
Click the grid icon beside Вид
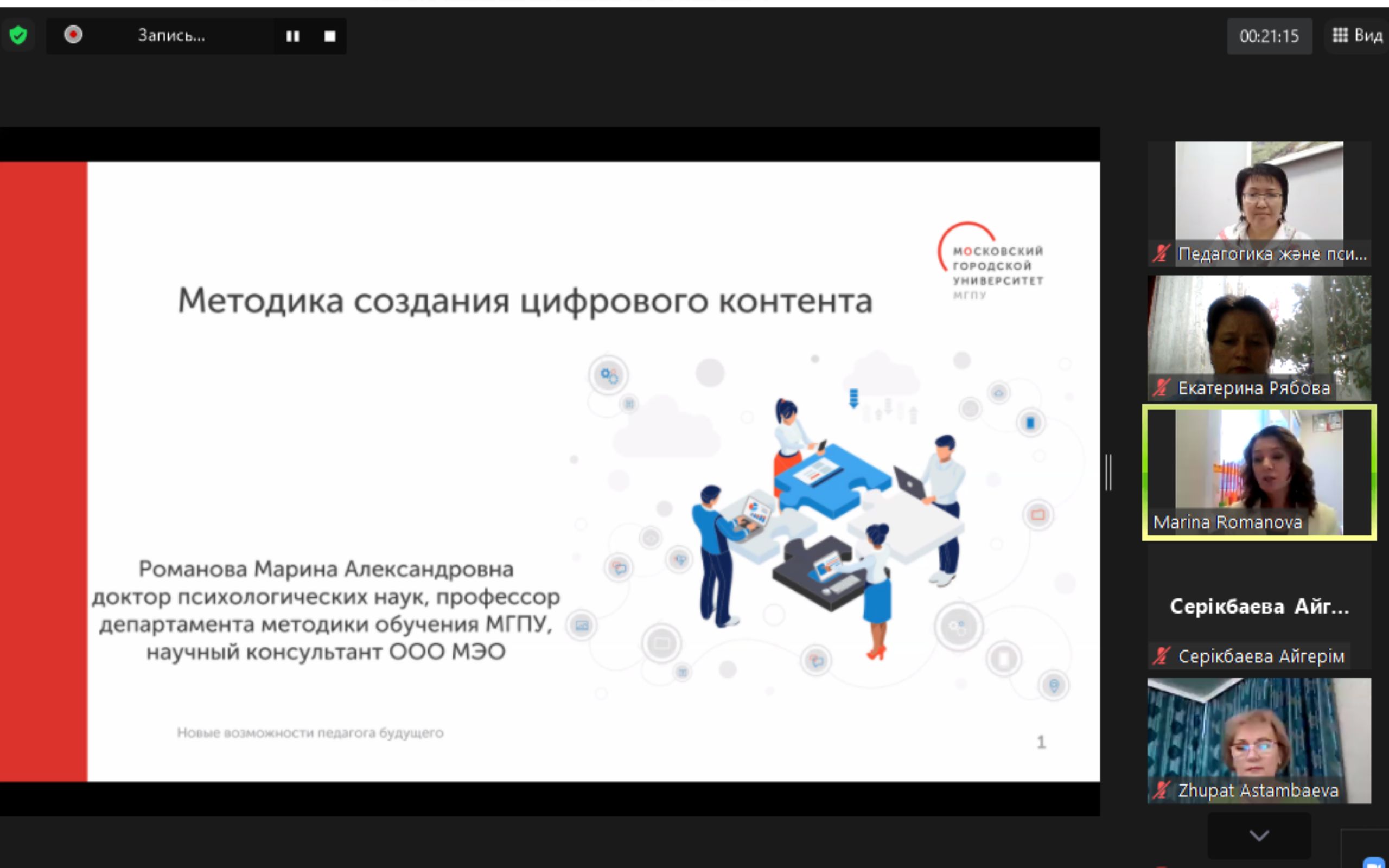pyautogui.click(x=1340, y=36)
